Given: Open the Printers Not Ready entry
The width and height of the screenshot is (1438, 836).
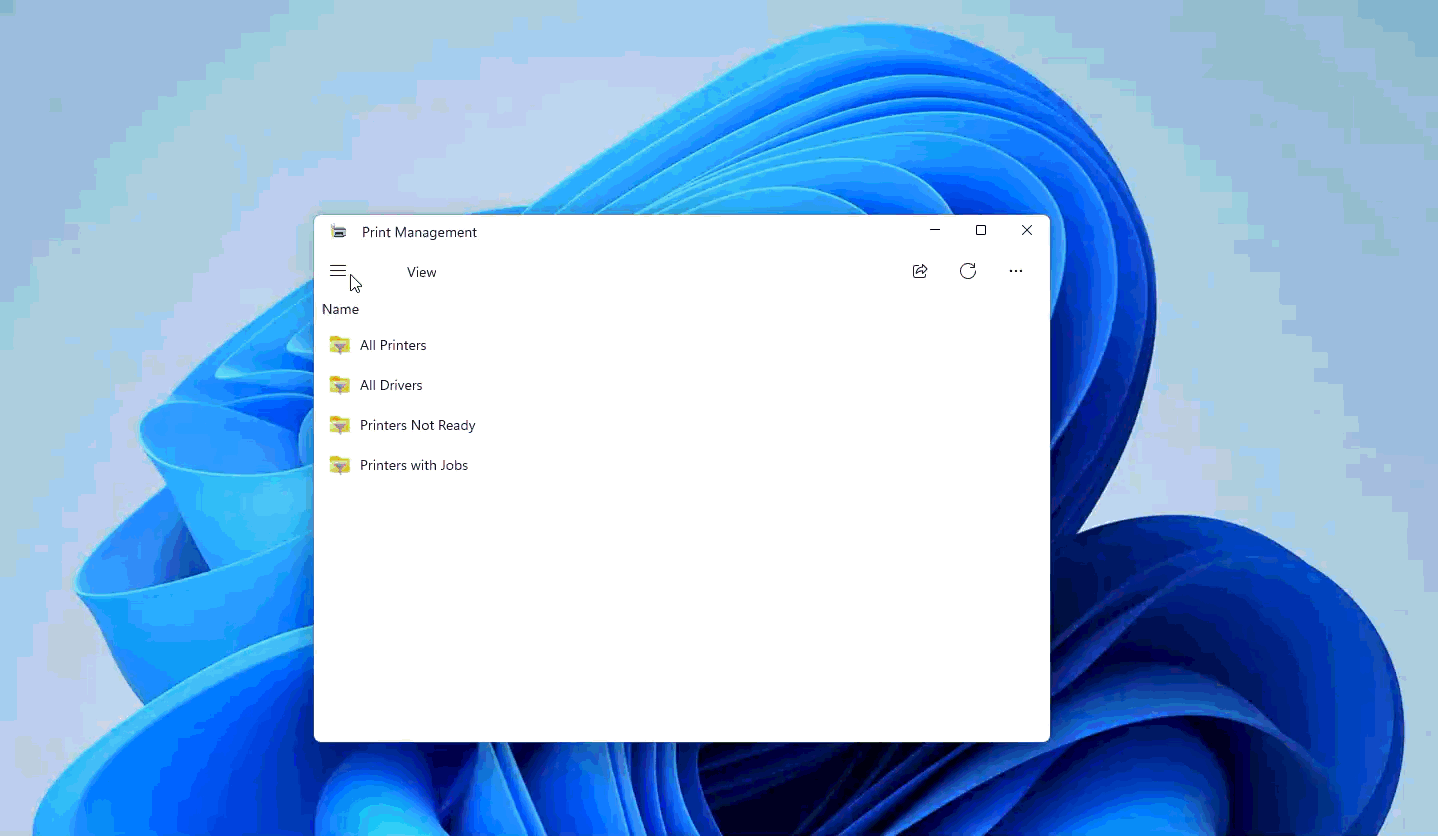Looking at the screenshot, I should tap(418, 425).
